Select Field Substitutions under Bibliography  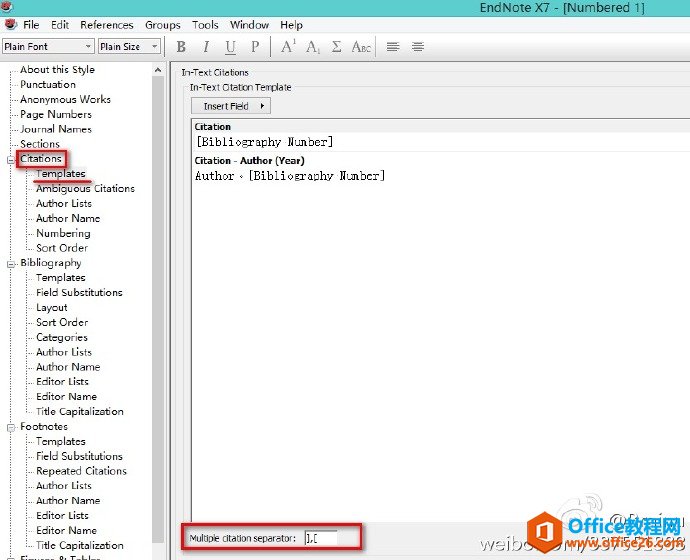tap(79, 293)
